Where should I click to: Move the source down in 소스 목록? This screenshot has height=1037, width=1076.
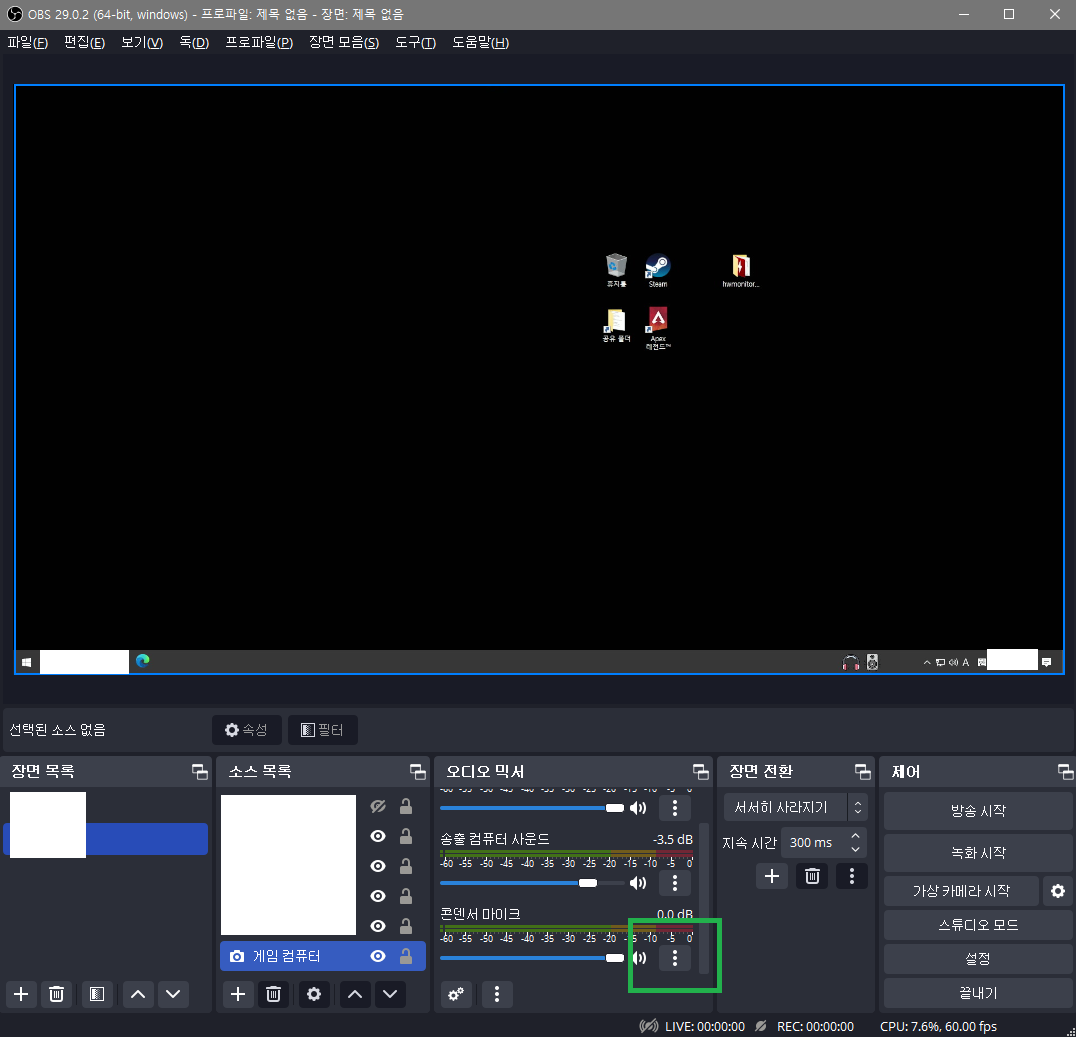390,994
